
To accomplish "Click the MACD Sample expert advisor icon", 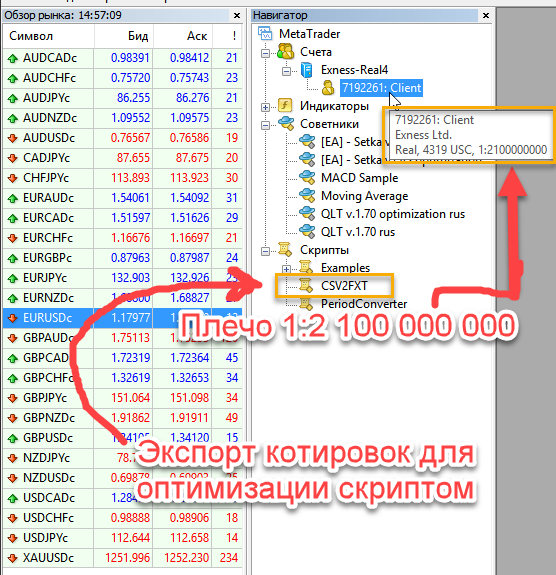I will point(307,178).
